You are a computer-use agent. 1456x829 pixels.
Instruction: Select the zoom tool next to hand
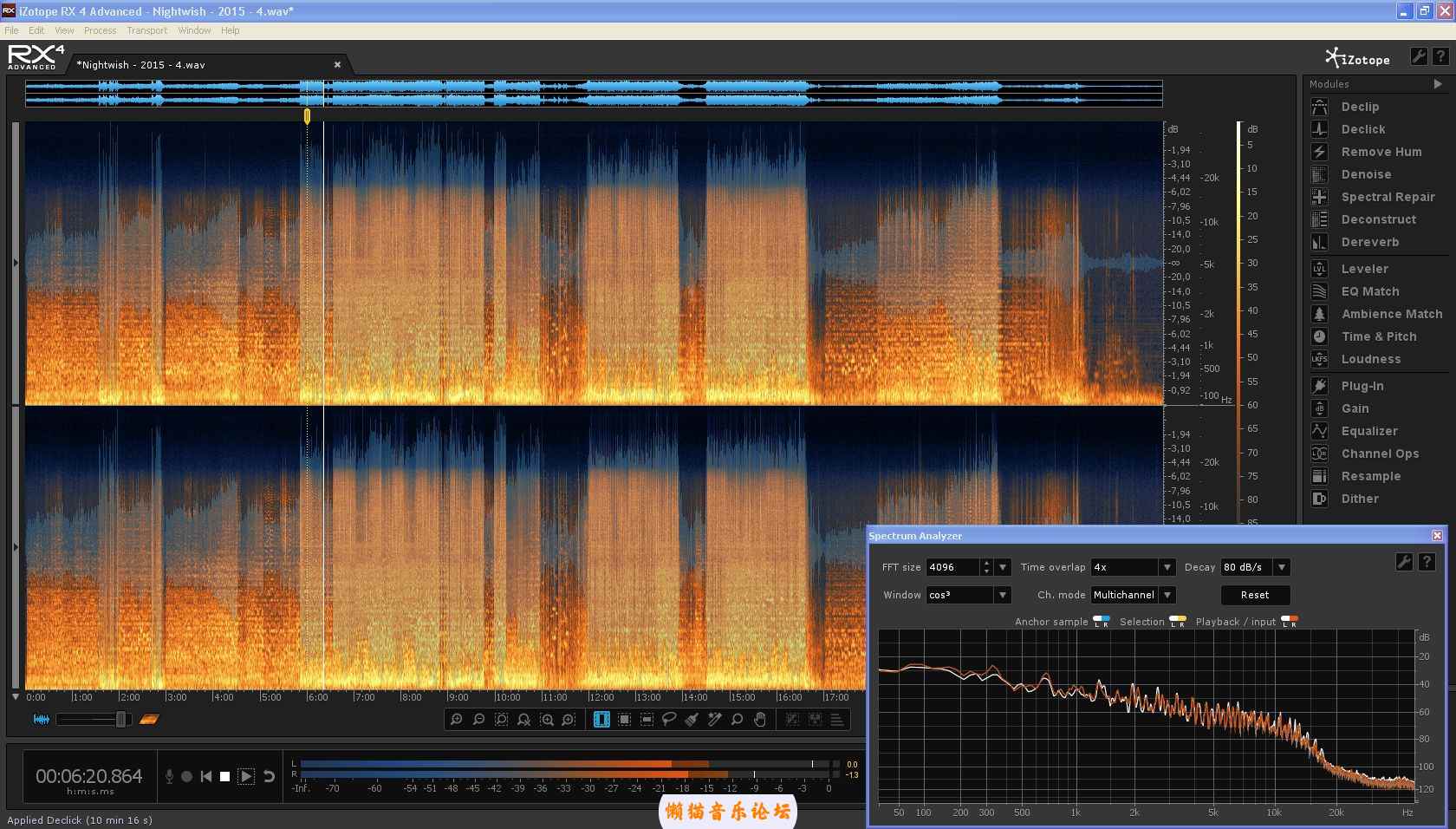click(737, 720)
